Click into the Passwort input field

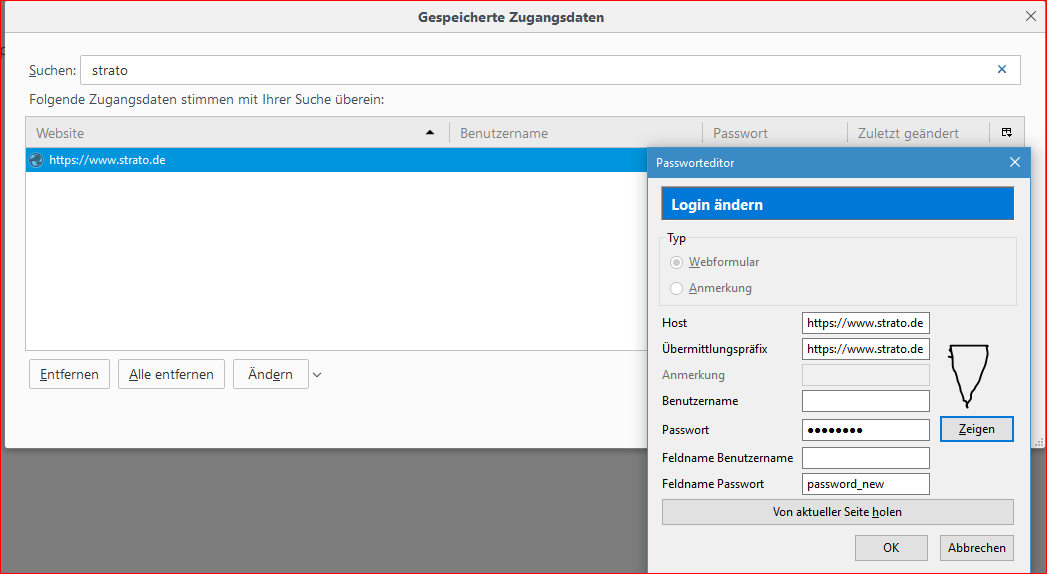click(x=865, y=430)
